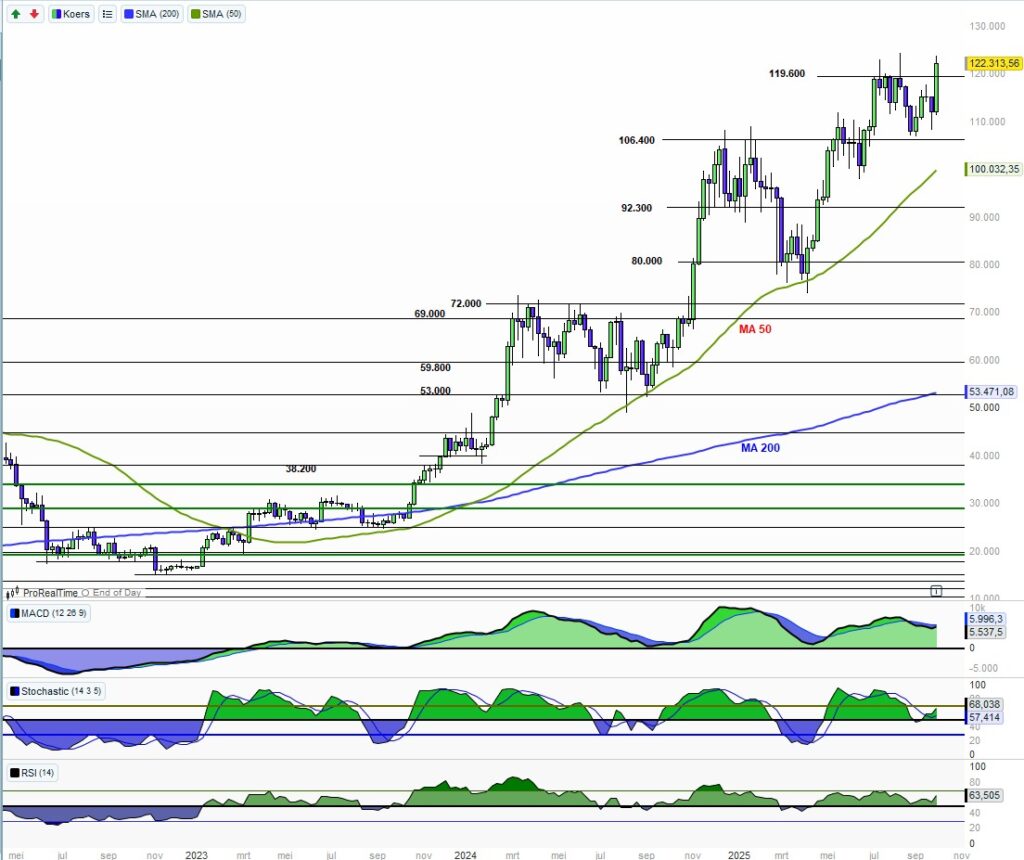This screenshot has height=860, width=1024.
Task: Click the SMA (50) green color swatch
Action: point(197,14)
